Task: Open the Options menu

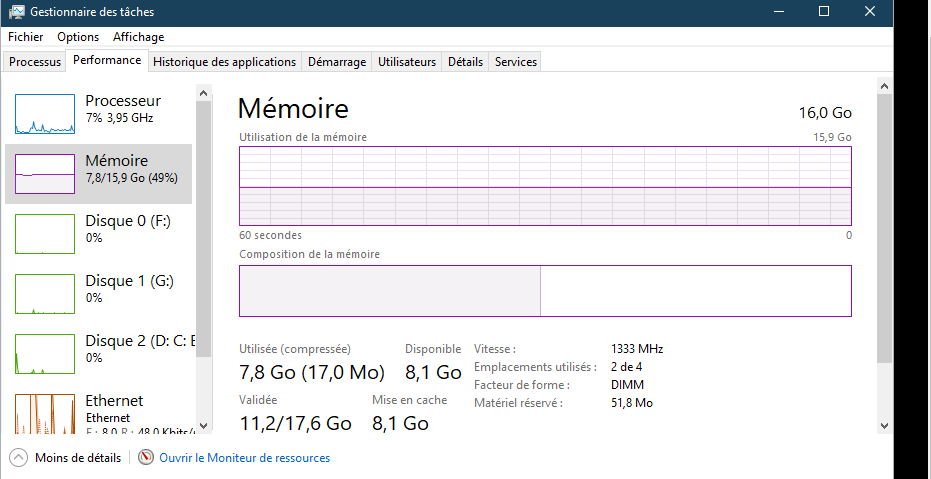Action: [x=78, y=37]
